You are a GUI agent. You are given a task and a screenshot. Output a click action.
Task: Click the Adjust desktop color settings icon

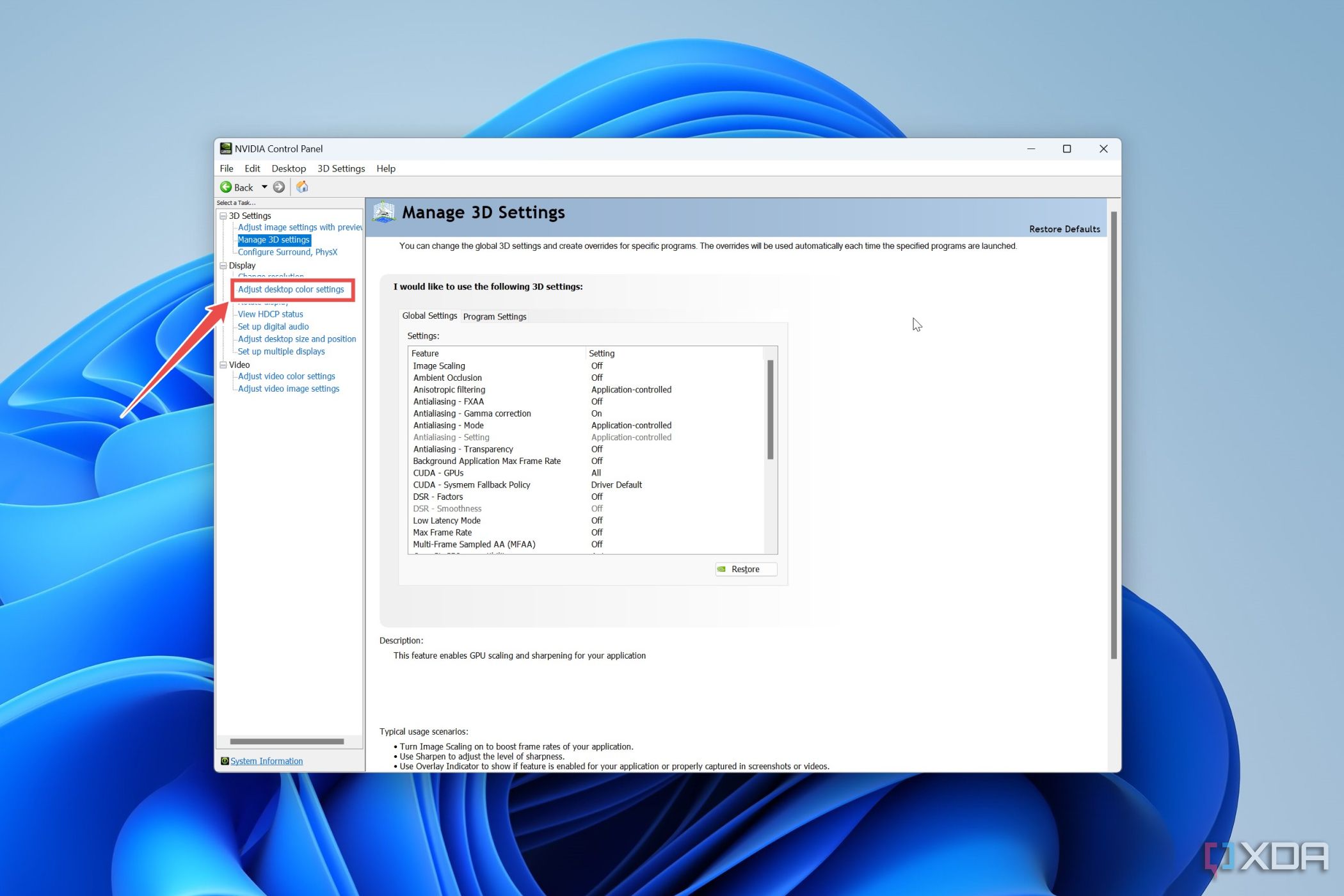[x=290, y=289]
